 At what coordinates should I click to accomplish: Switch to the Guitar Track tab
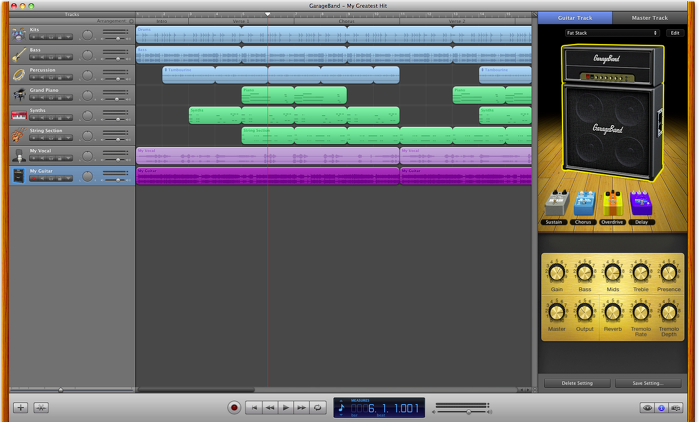(575, 18)
